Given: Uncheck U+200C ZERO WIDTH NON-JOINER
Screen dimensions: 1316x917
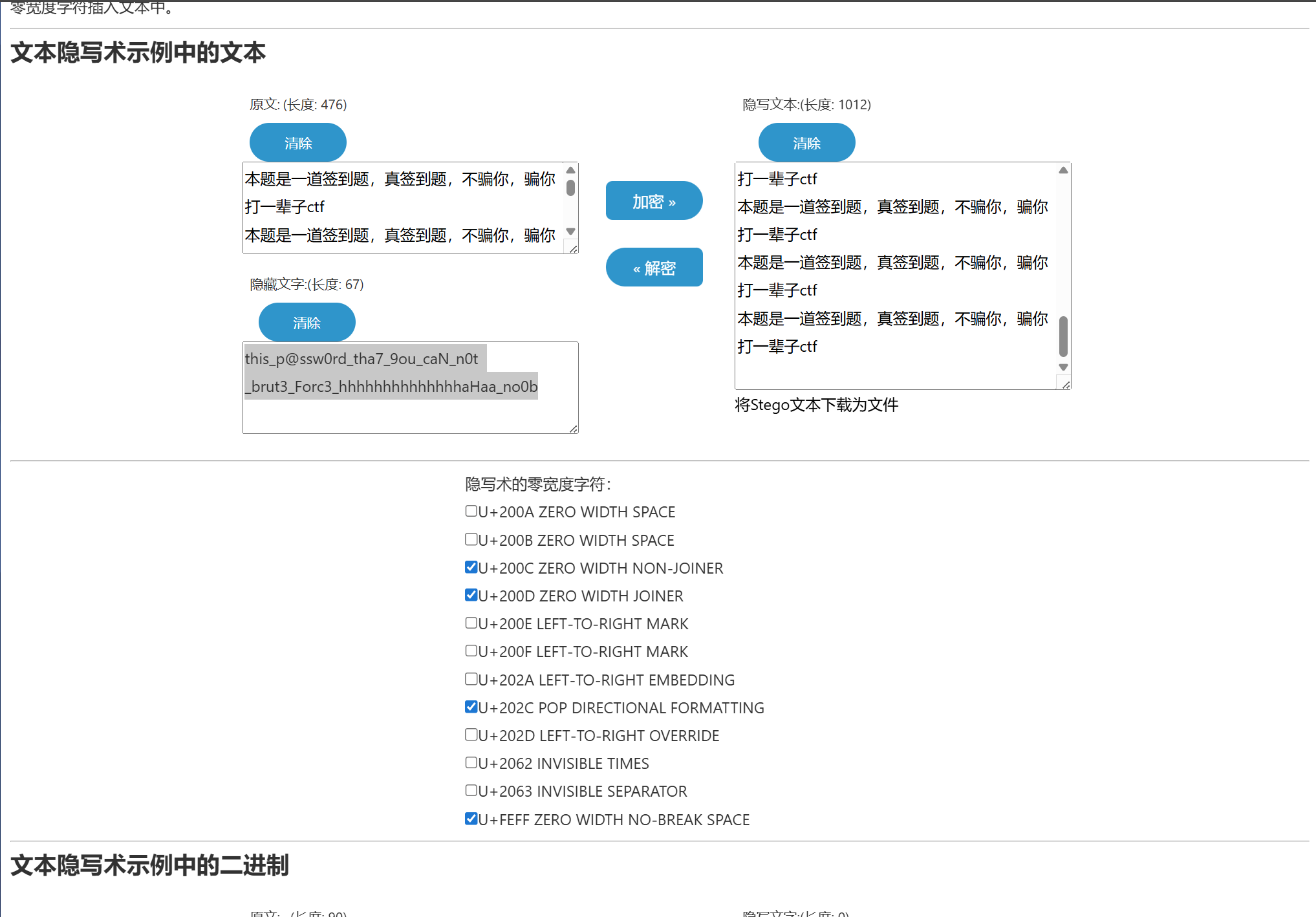Looking at the screenshot, I should point(471,567).
